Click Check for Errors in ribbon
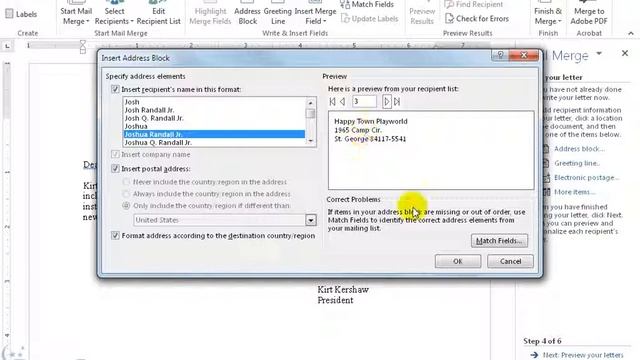Screen dimensions: 640x360 click(x=477, y=19)
